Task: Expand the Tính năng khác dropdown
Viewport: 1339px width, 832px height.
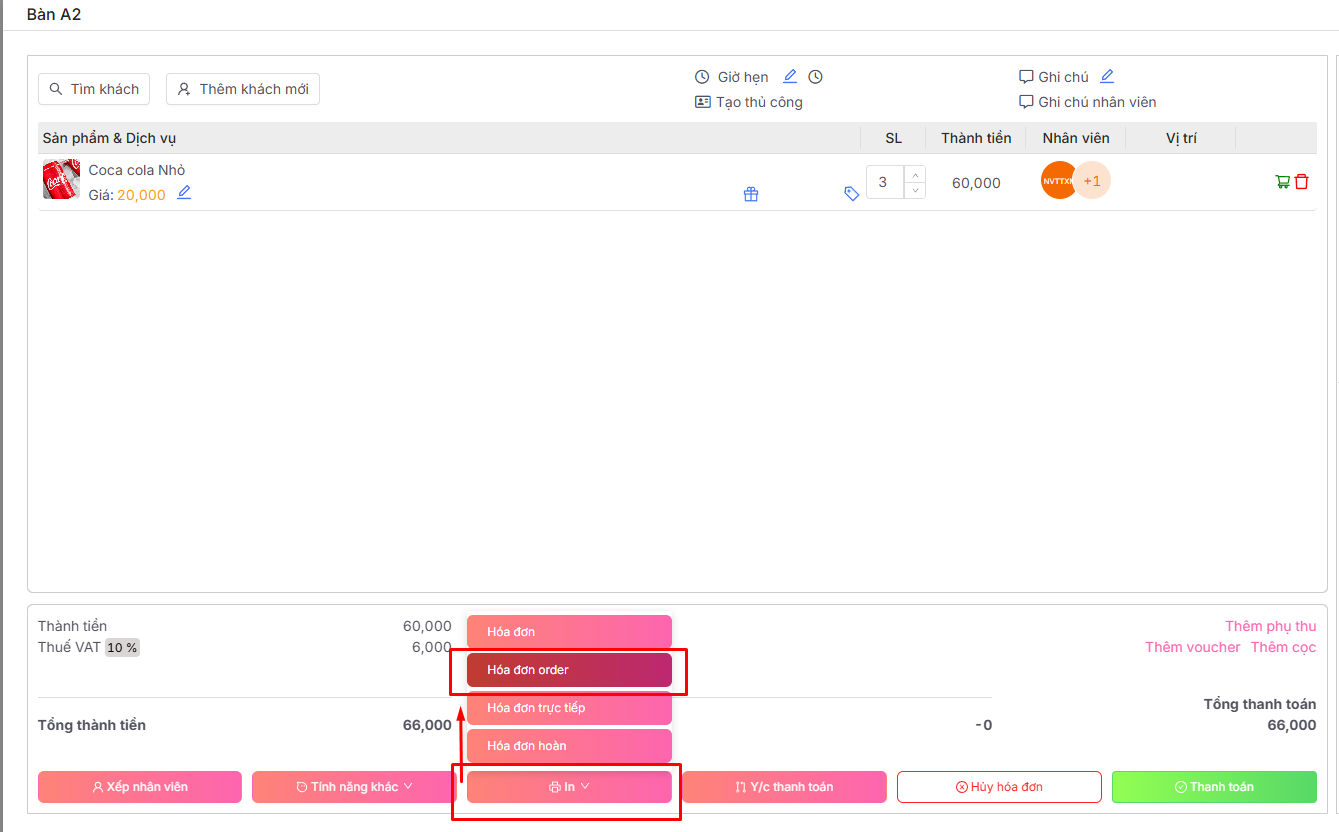Action: pyautogui.click(x=354, y=787)
